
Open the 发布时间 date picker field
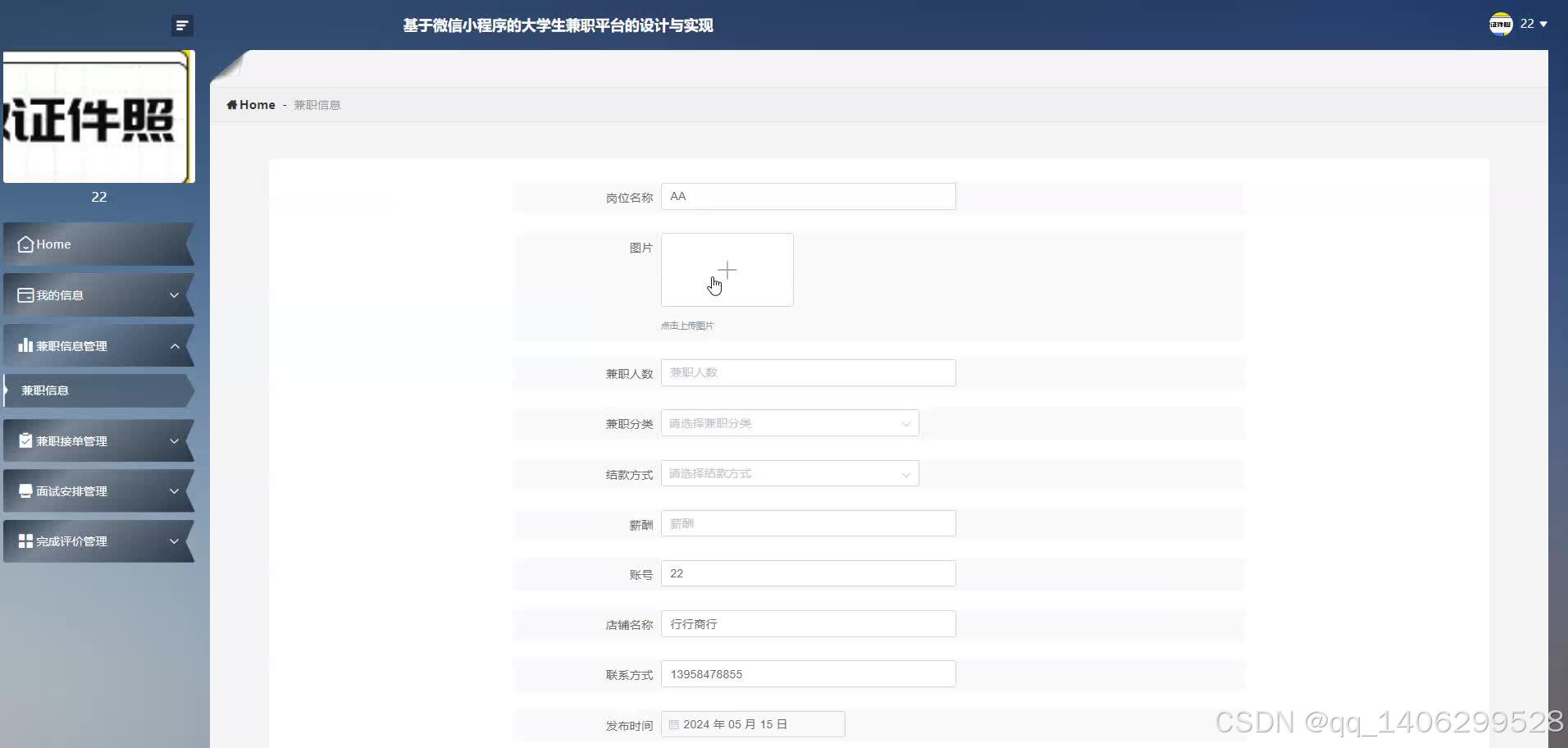pyautogui.click(x=753, y=724)
